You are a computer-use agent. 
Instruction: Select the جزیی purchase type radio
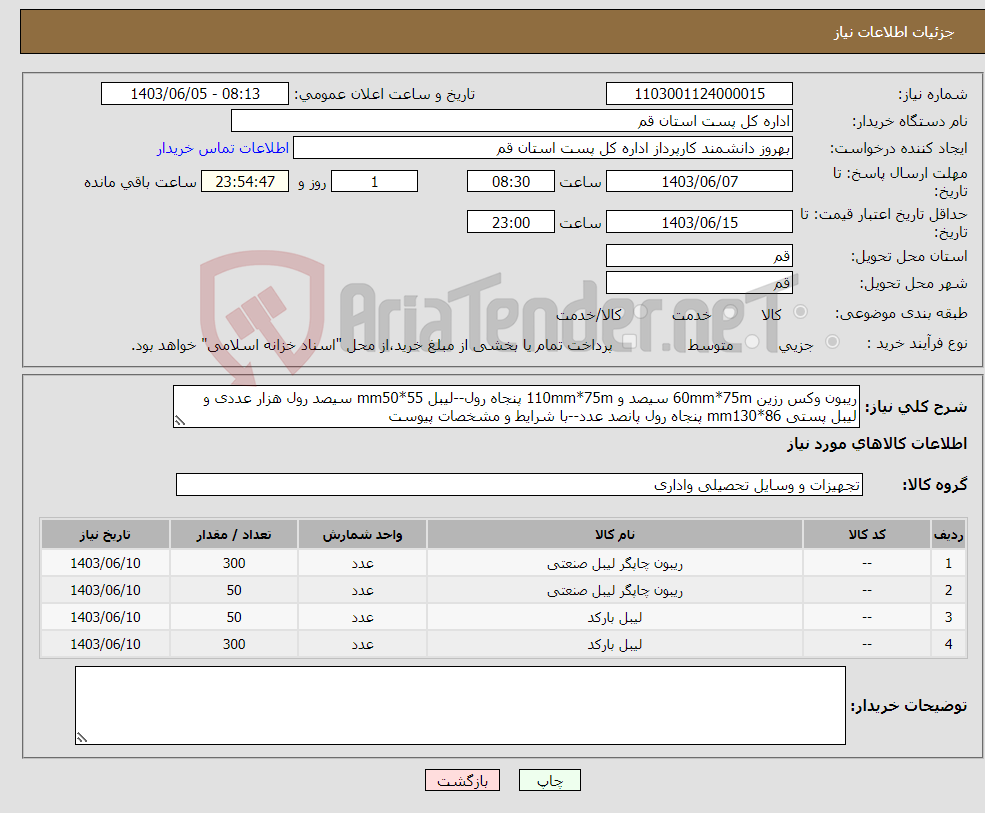(832, 342)
